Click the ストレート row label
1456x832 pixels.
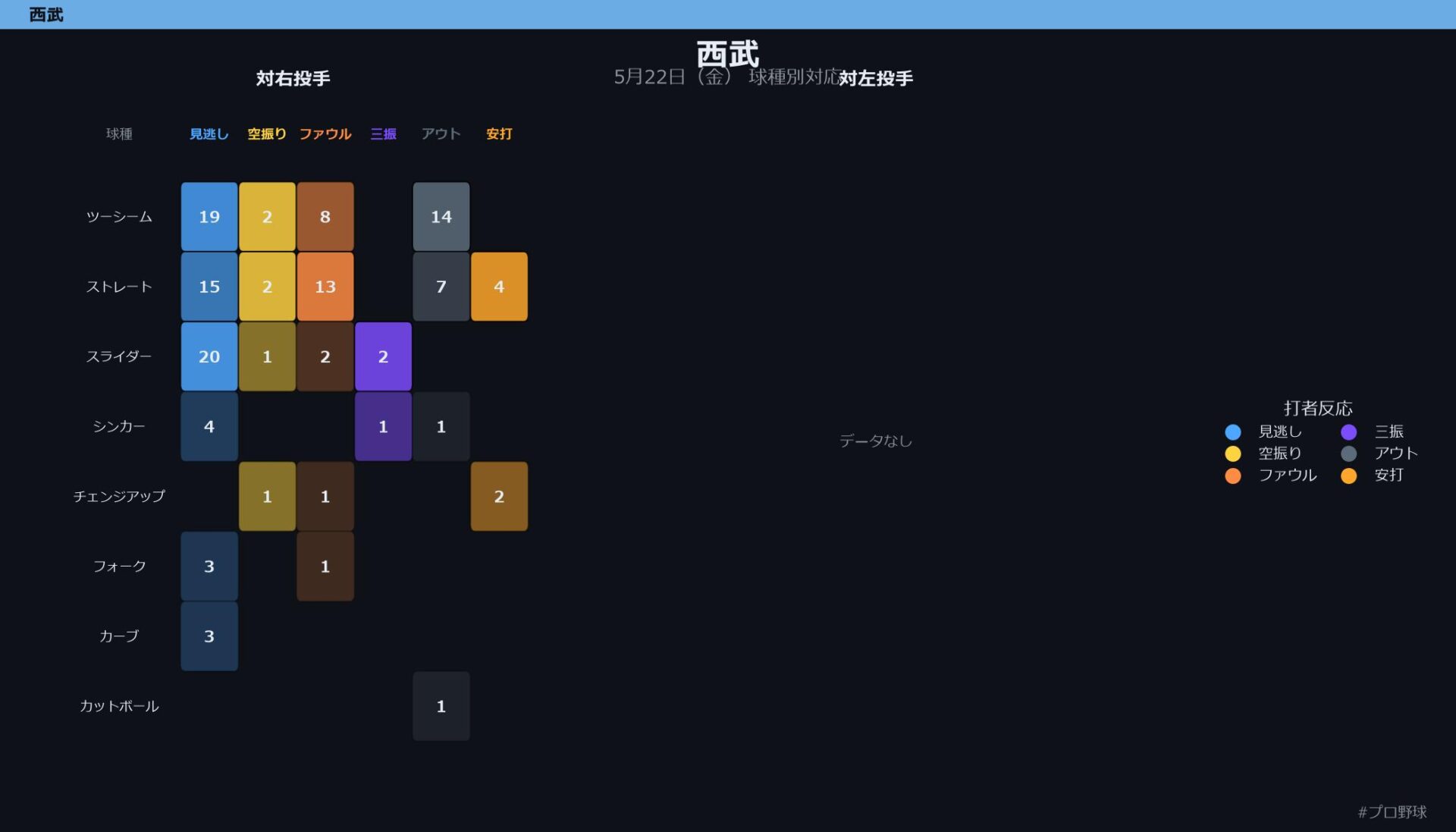coord(119,287)
